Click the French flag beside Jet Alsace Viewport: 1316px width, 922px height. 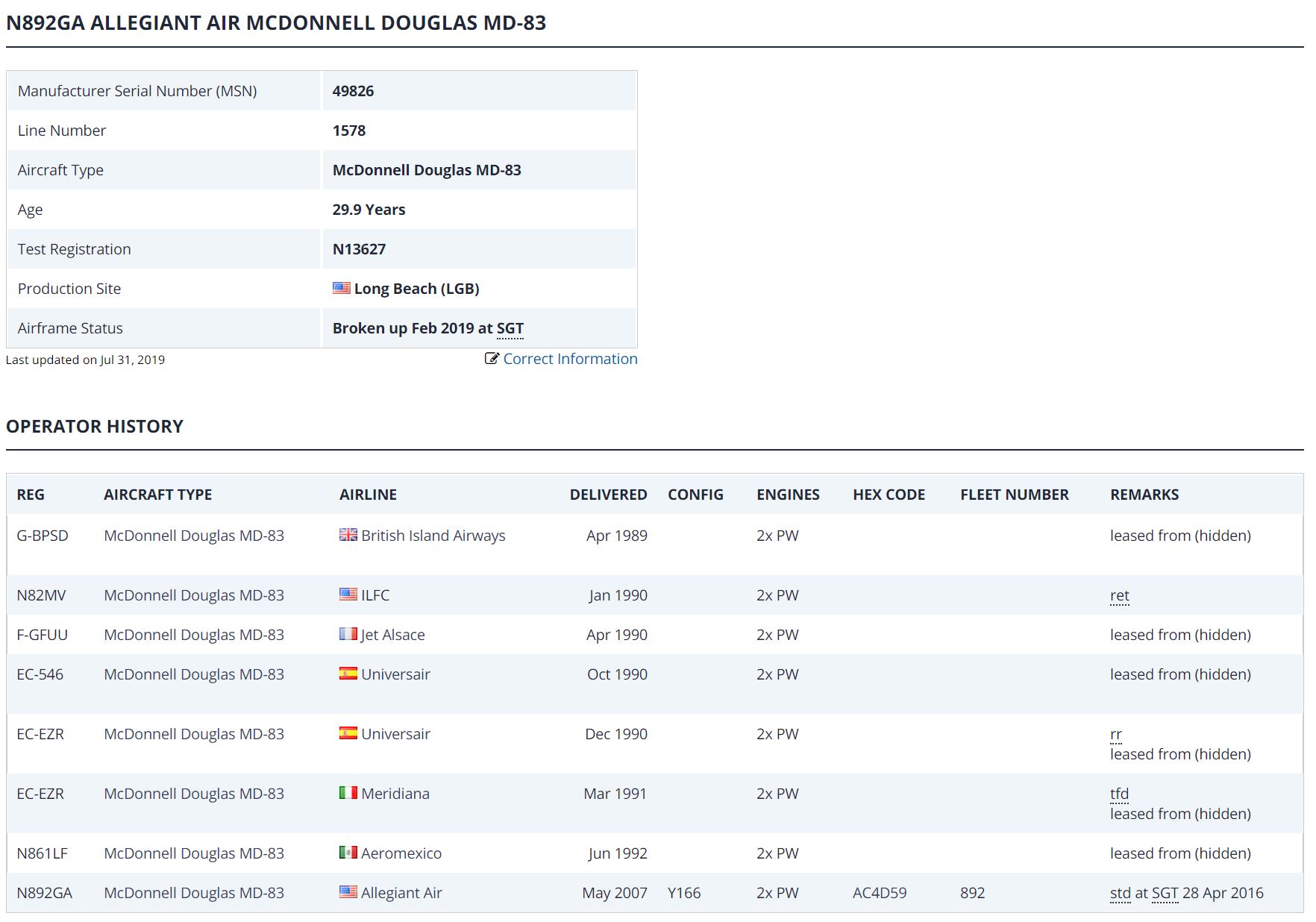coord(348,634)
